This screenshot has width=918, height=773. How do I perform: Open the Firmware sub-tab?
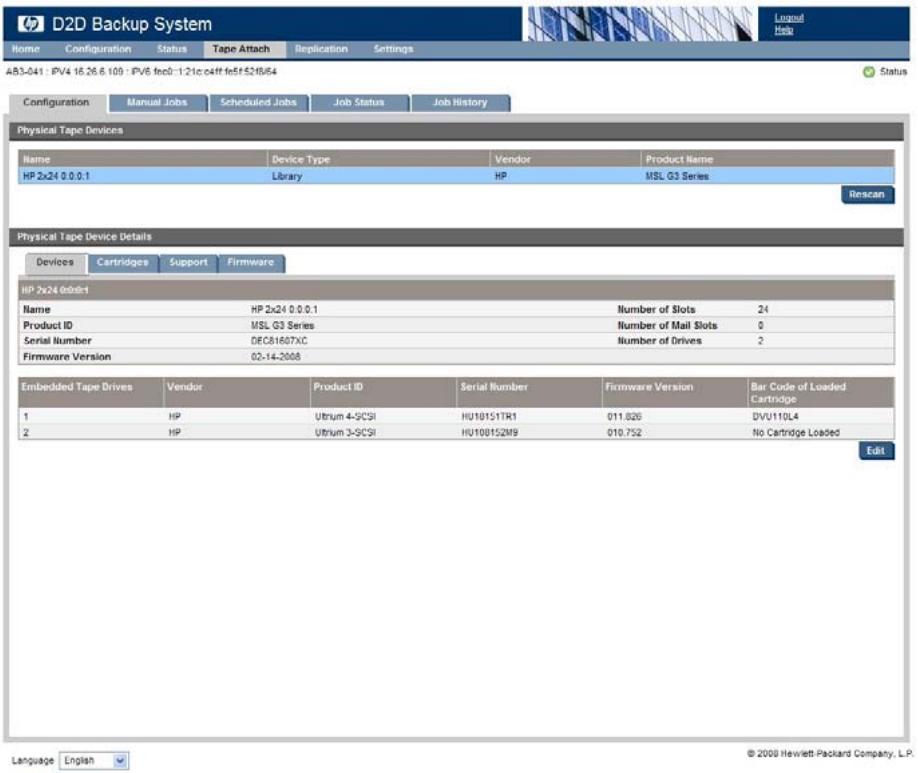[251, 262]
